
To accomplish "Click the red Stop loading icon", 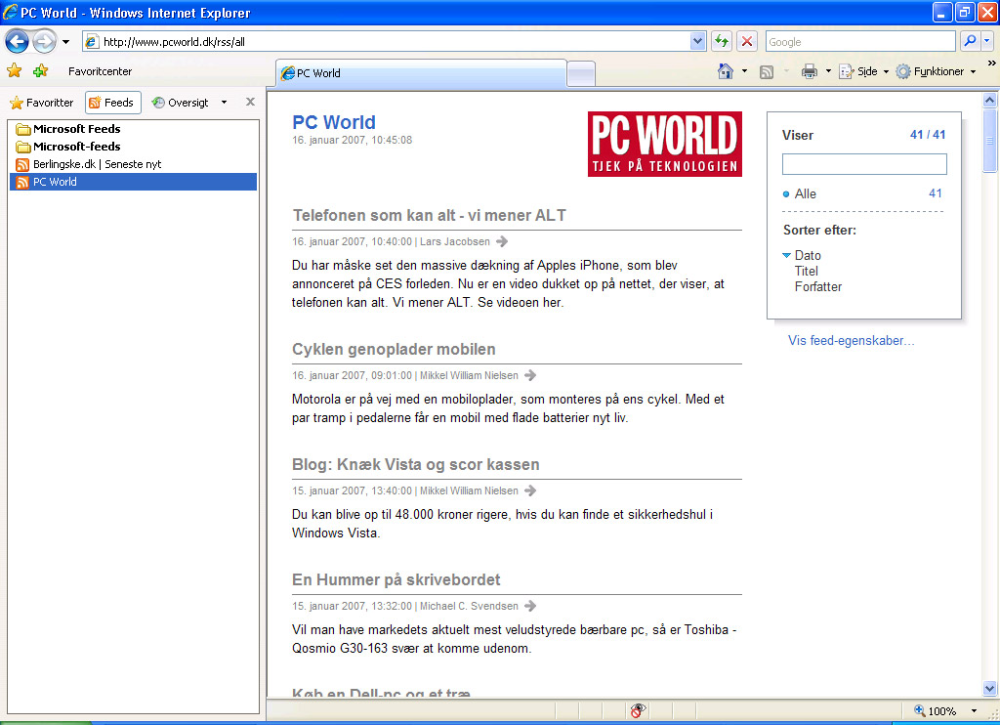I will [x=747, y=41].
